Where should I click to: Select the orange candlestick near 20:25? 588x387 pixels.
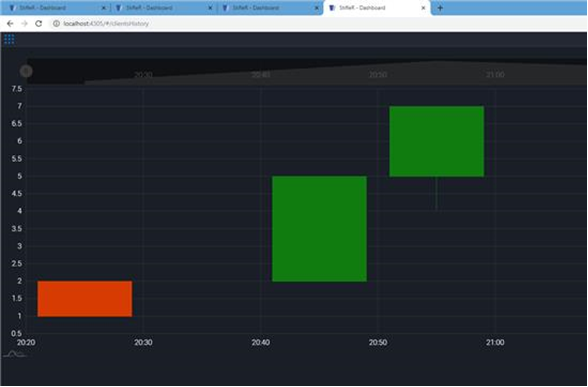click(85, 299)
